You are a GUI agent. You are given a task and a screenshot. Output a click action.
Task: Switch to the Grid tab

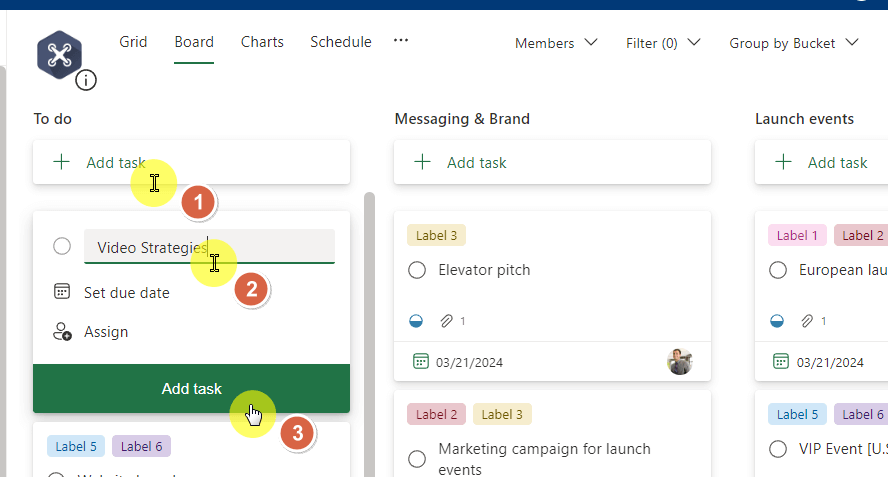(133, 42)
